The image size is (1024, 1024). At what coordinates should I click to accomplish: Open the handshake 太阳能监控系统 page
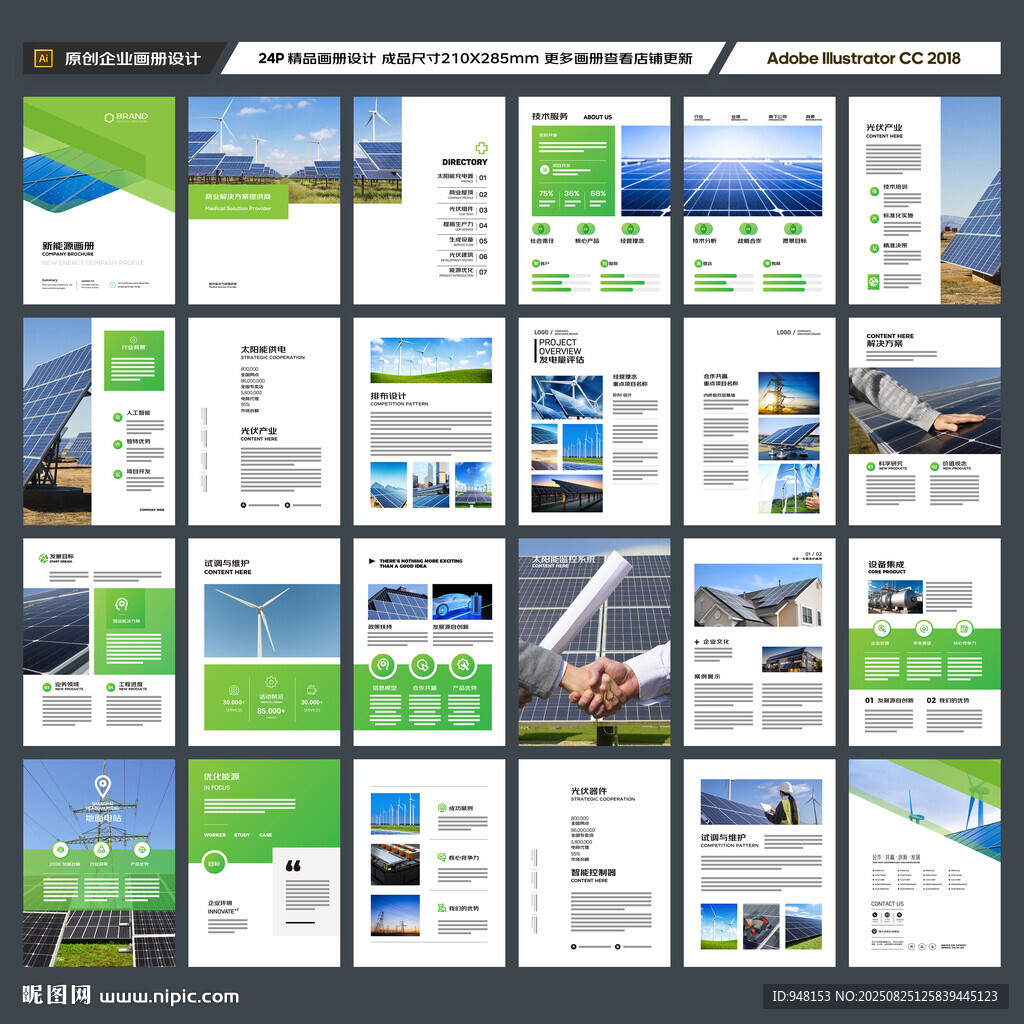tap(594, 642)
